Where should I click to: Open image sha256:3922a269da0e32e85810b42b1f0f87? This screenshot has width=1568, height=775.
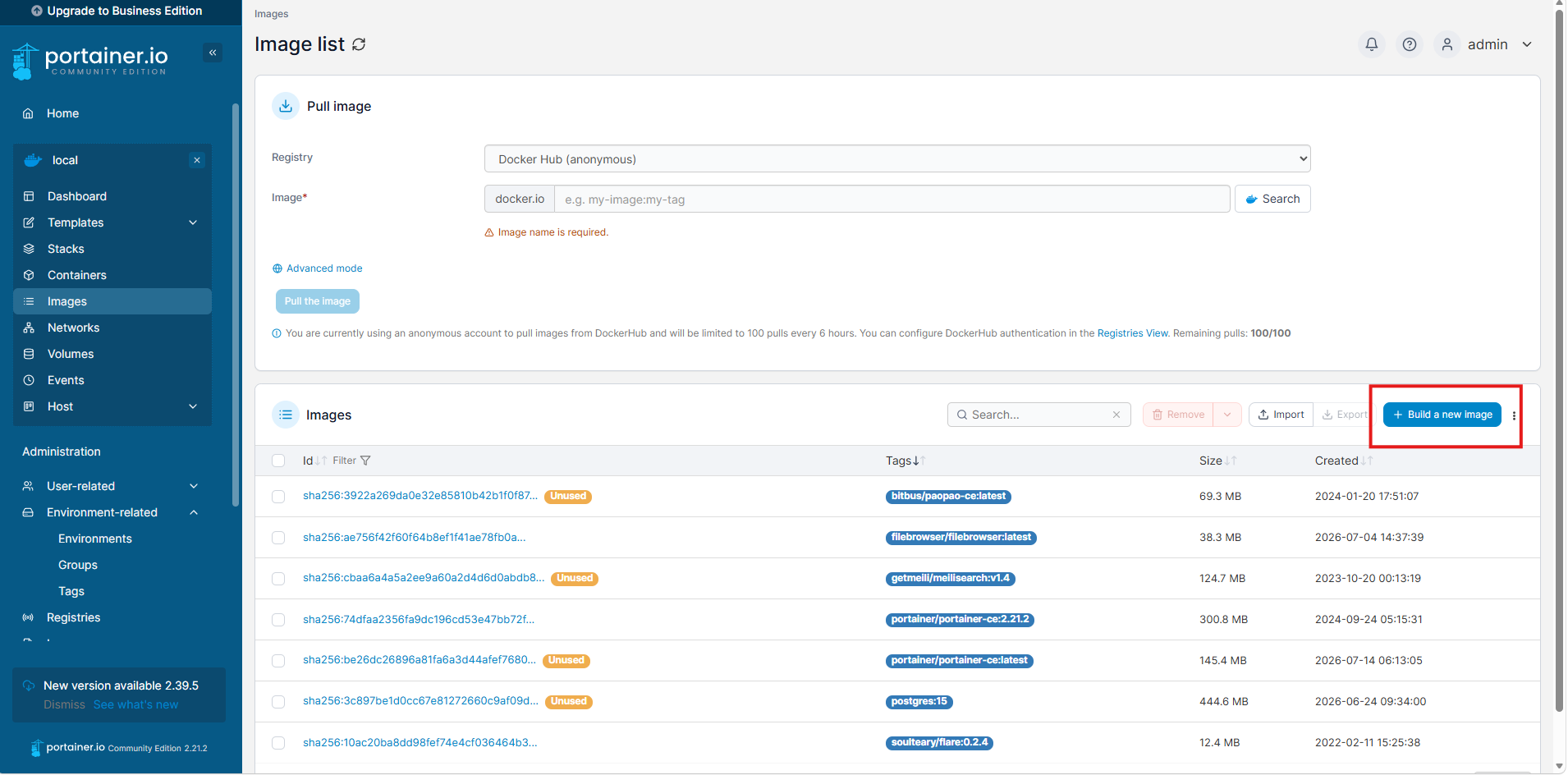coord(420,496)
